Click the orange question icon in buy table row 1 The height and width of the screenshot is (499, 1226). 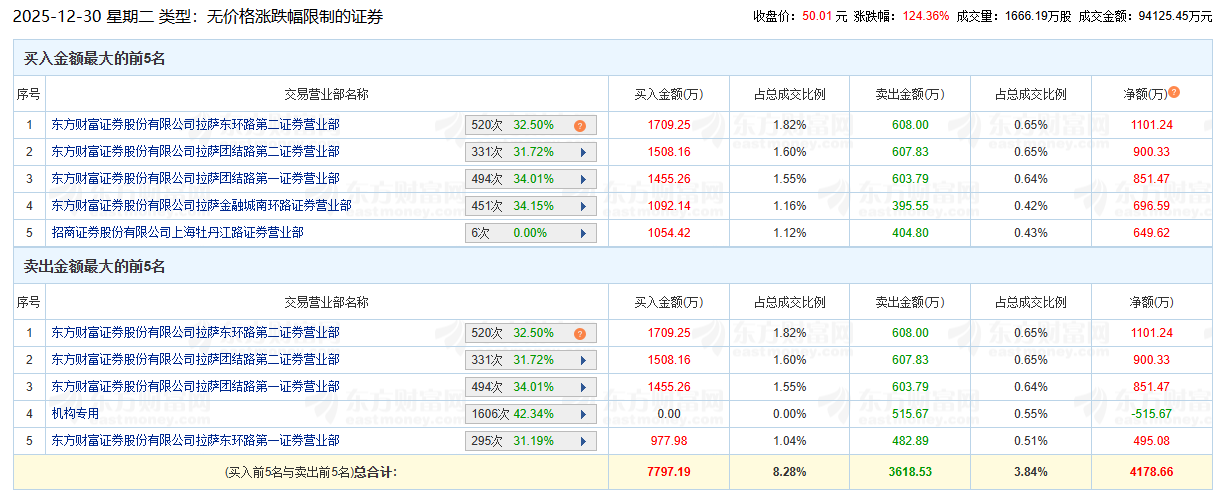(579, 125)
